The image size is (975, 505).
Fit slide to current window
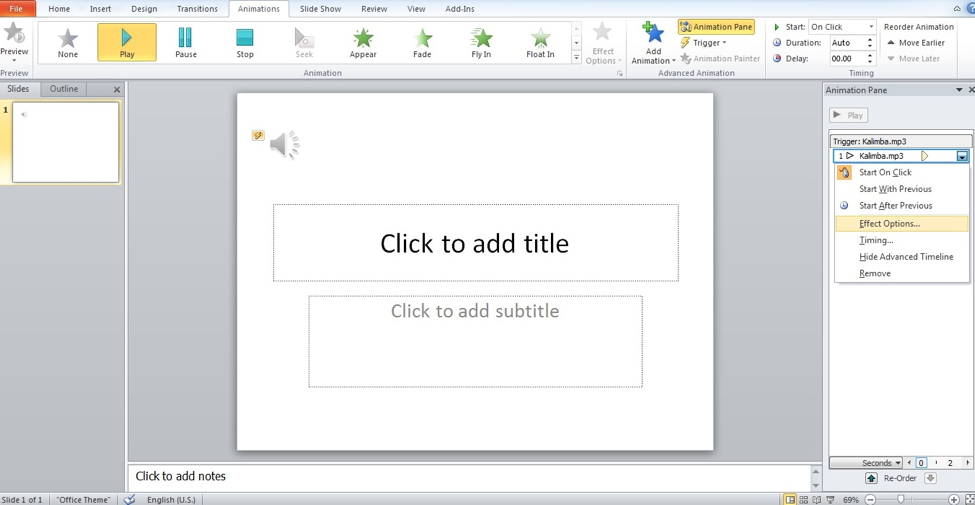click(x=968, y=499)
